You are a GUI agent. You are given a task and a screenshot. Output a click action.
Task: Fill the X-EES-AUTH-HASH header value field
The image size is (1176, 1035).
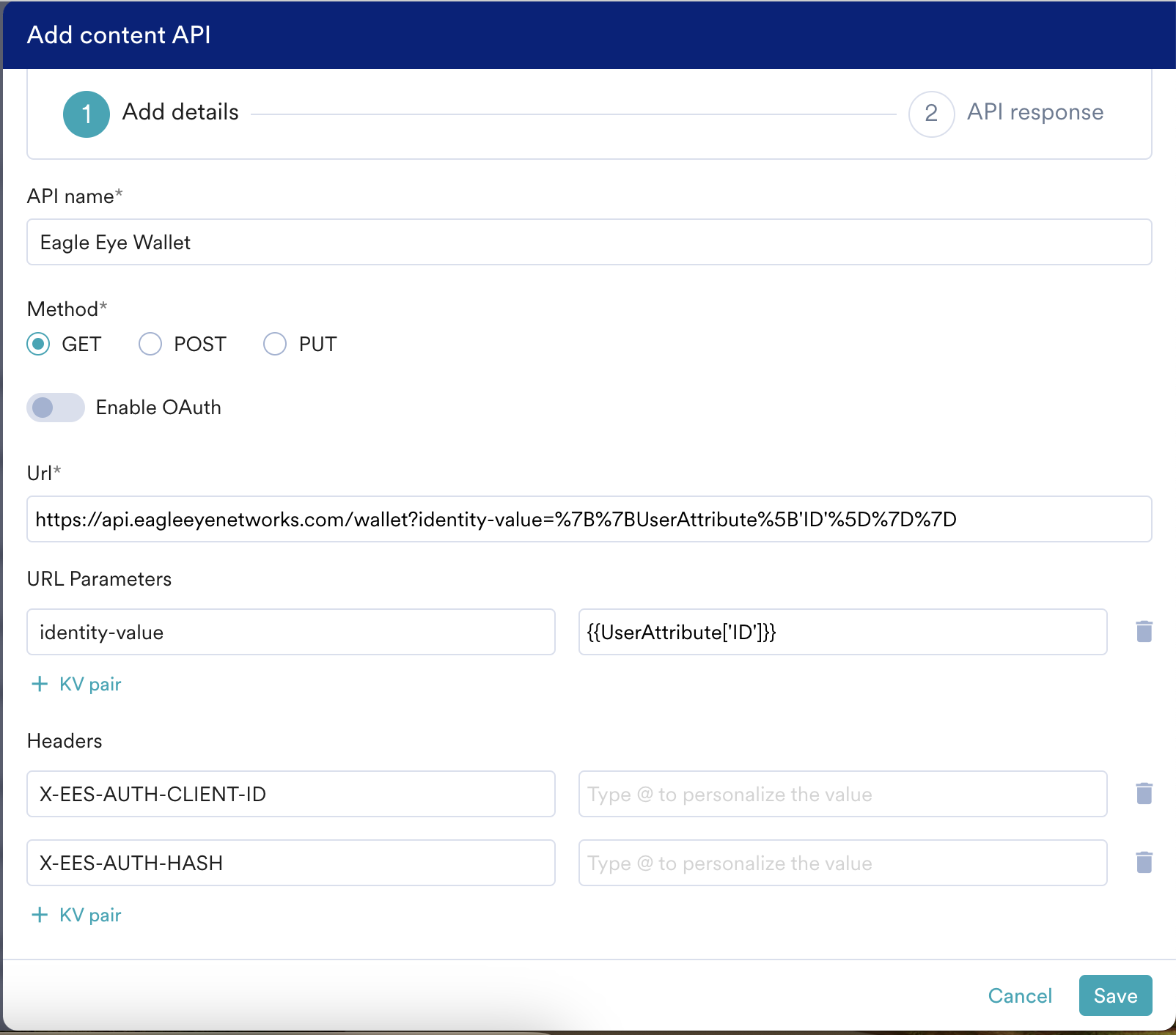click(x=842, y=863)
